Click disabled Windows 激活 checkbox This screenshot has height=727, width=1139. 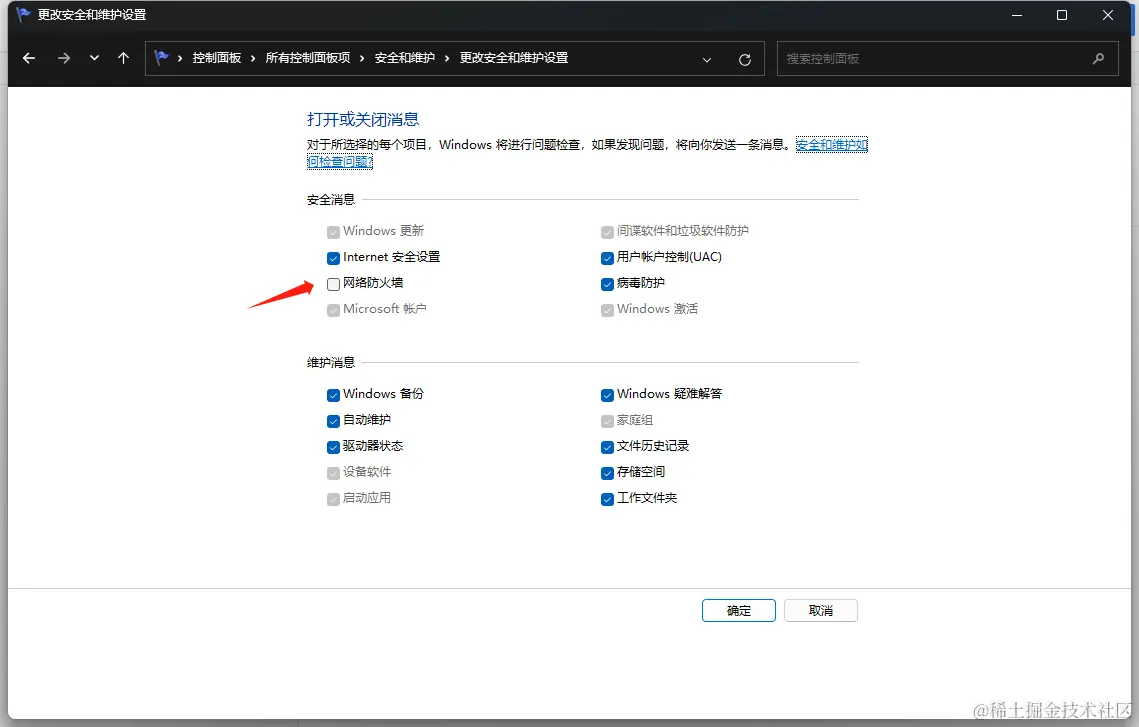tap(607, 310)
